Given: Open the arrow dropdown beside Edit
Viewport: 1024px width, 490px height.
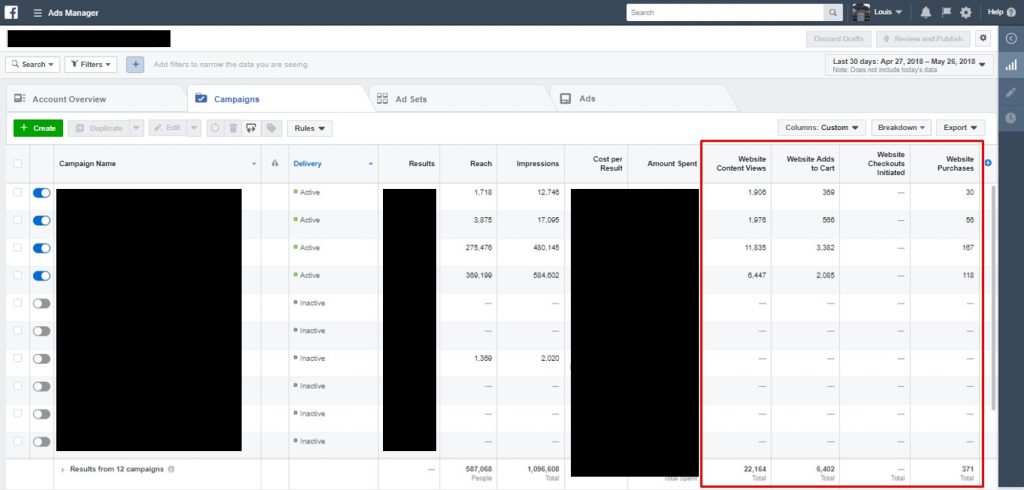Looking at the screenshot, I should (x=194, y=128).
